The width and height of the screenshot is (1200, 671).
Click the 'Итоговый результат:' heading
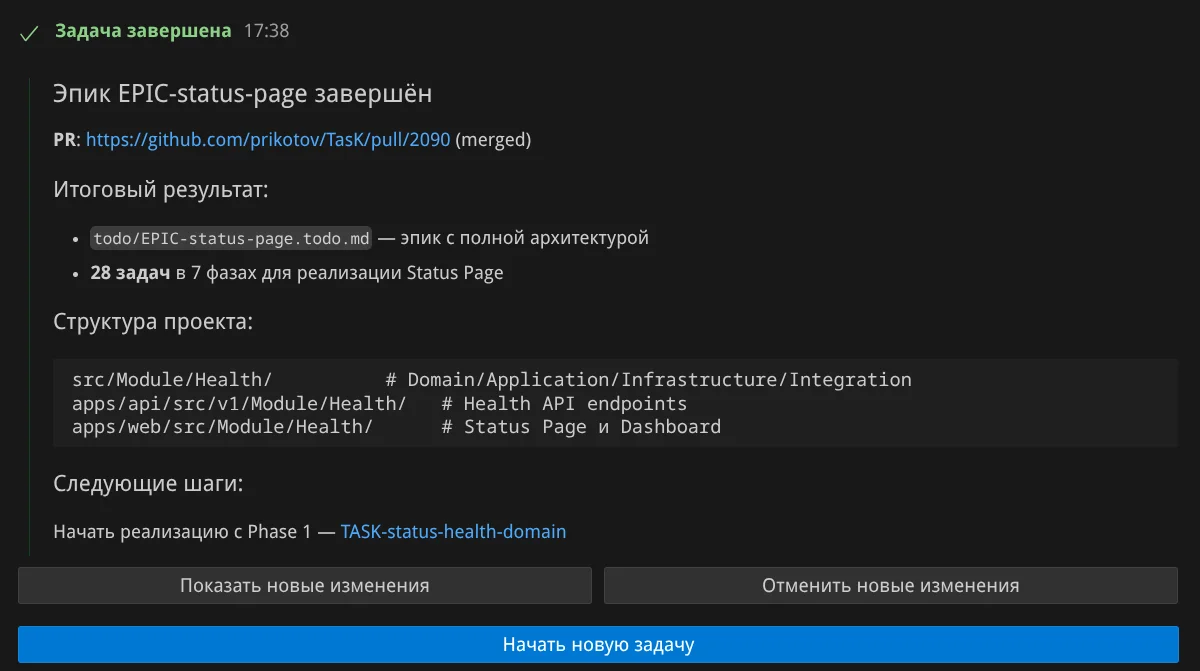(x=161, y=190)
